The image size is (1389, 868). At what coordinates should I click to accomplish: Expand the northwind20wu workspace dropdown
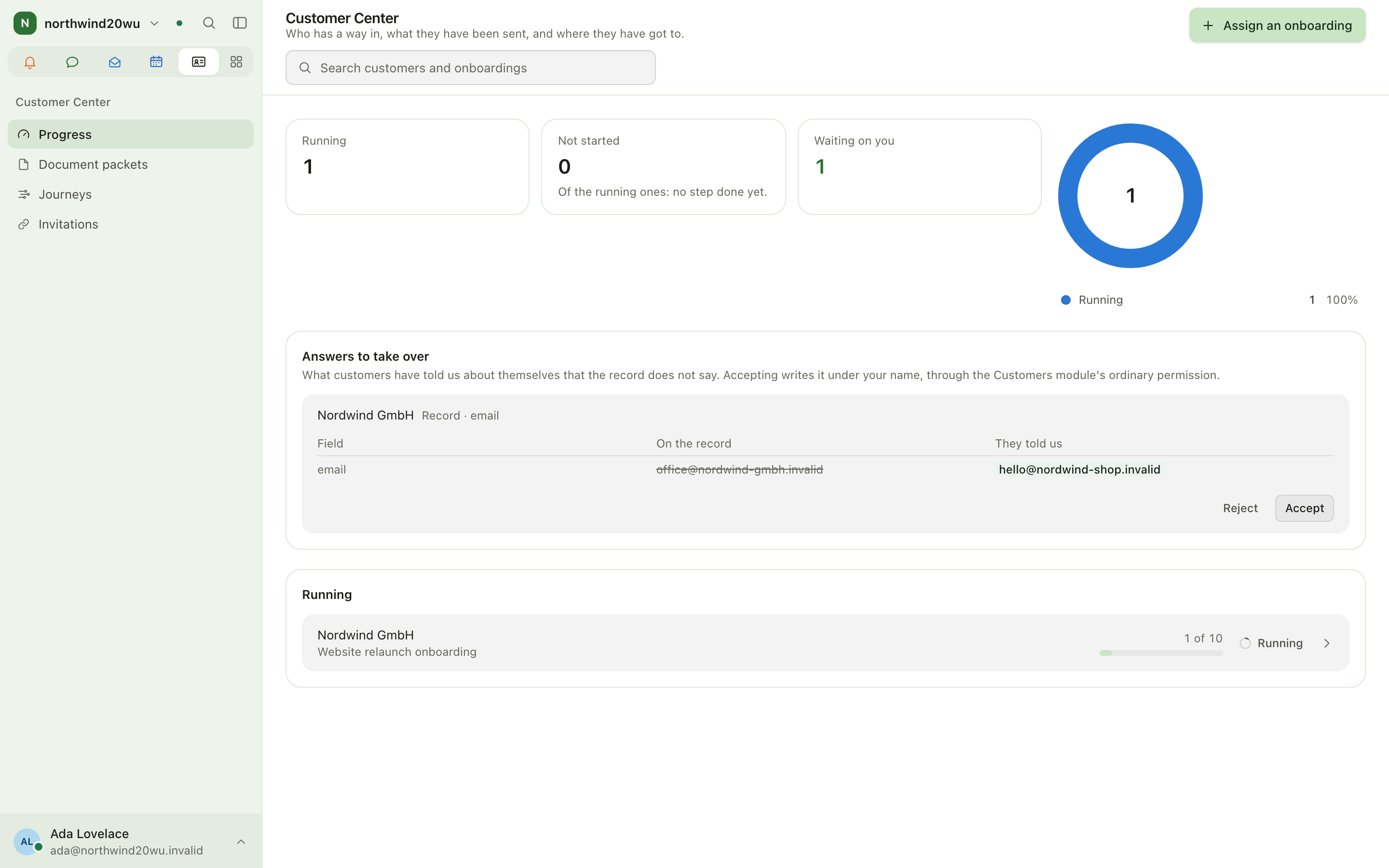coord(154,23)
